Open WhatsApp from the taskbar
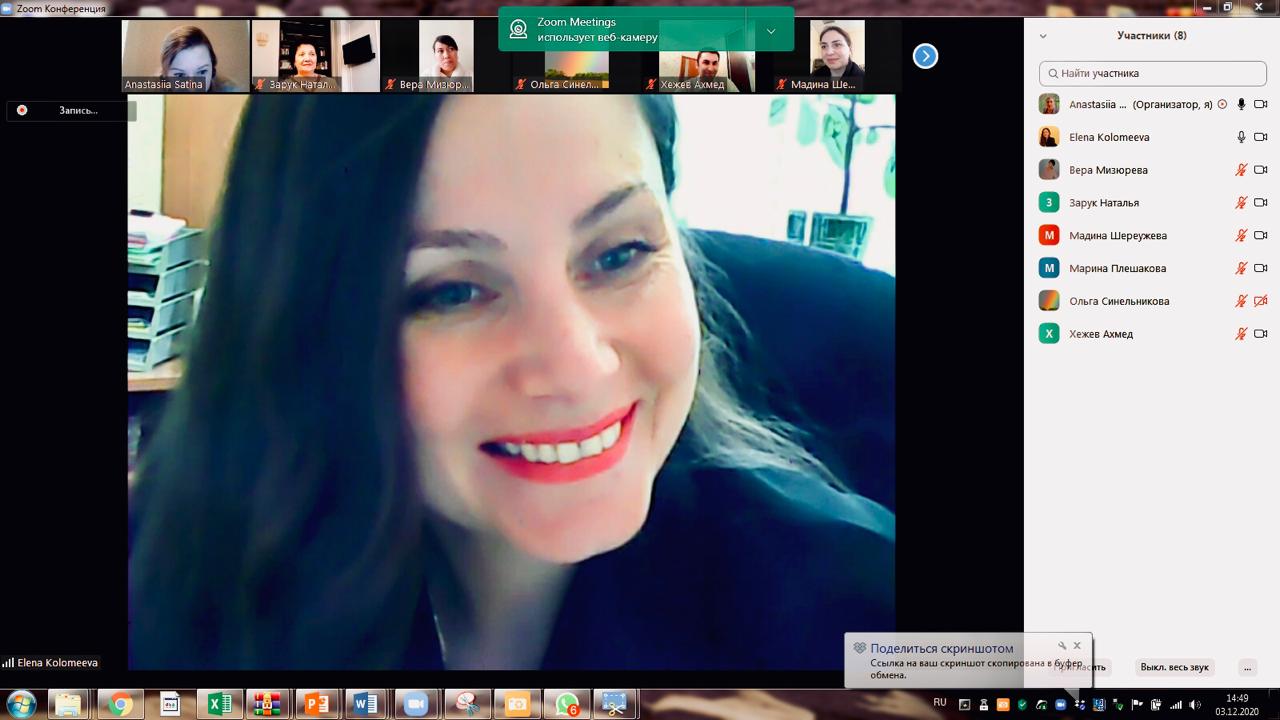Screen dimensions: 1280x720 coord(567,704)
